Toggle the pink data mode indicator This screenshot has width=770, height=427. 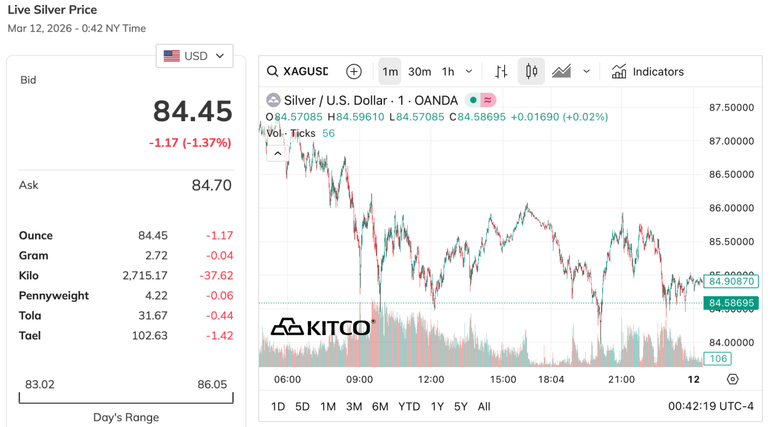tap(487, 100)
